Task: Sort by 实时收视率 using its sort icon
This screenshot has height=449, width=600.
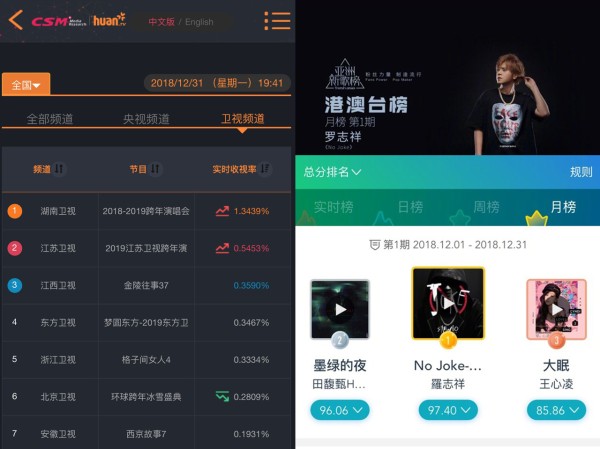Action: [x=265, y=168]
